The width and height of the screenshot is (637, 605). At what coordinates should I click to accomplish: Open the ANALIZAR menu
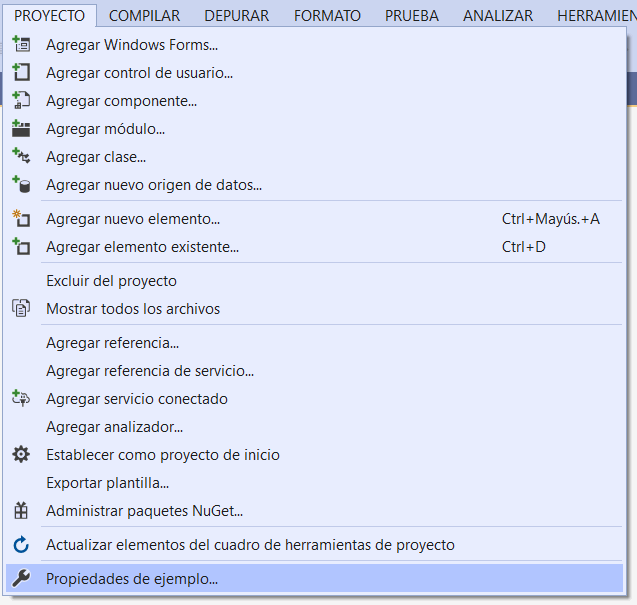[x=498, y=15]
